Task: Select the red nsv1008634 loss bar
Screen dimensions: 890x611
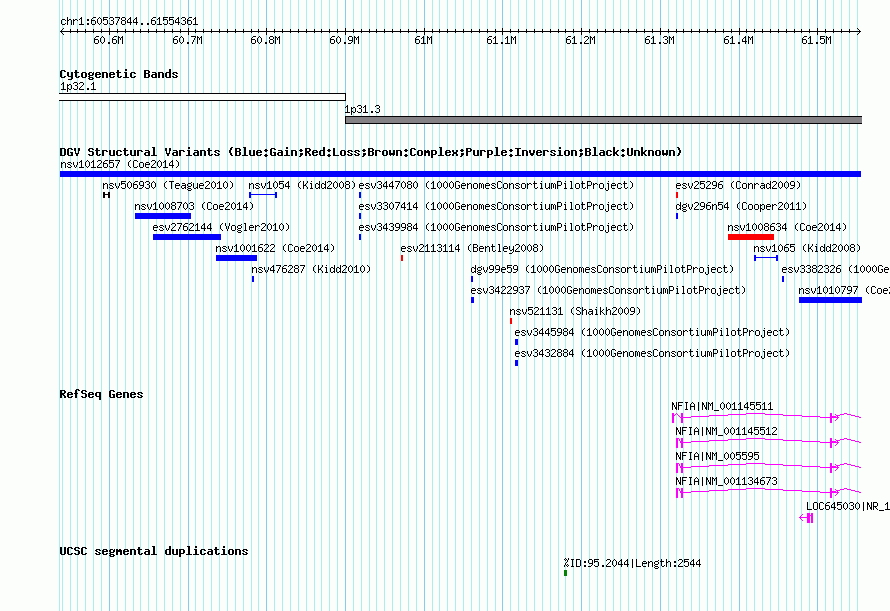Action: (x=751, y=237)
